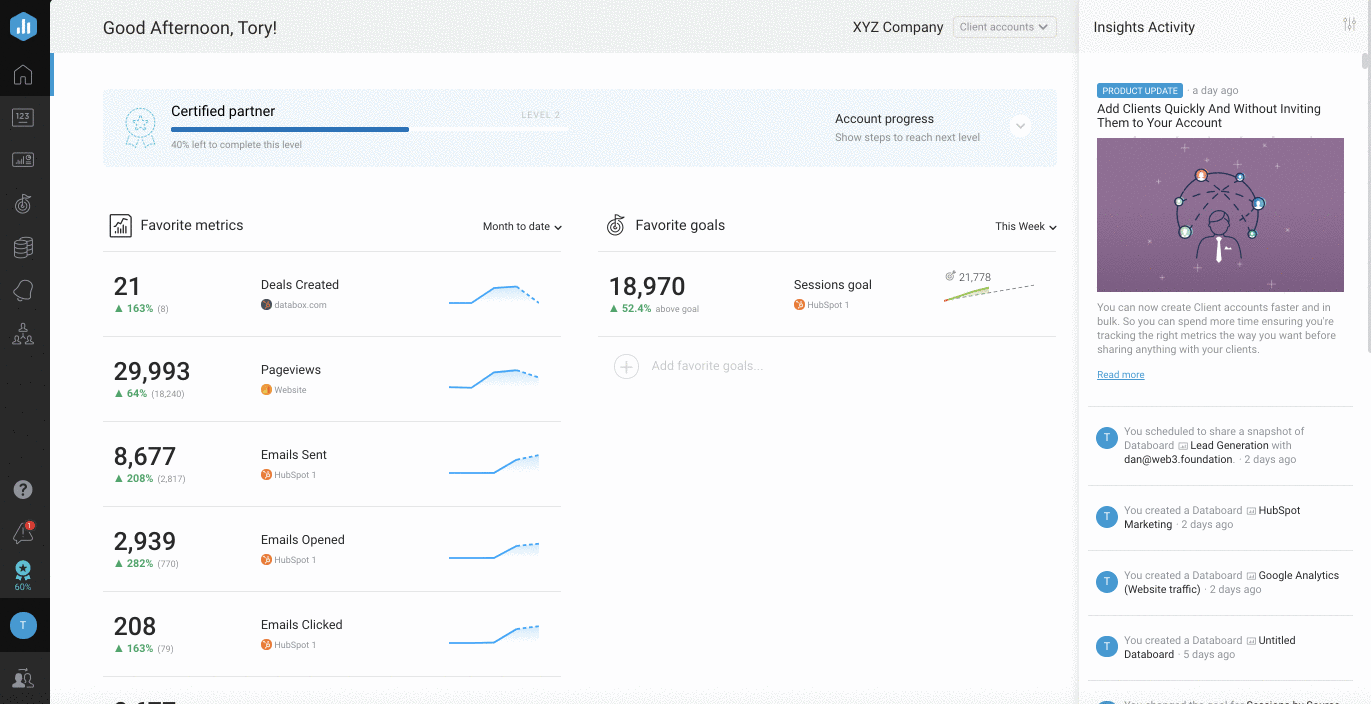Open the Read more link

(x=1120, y=375)
